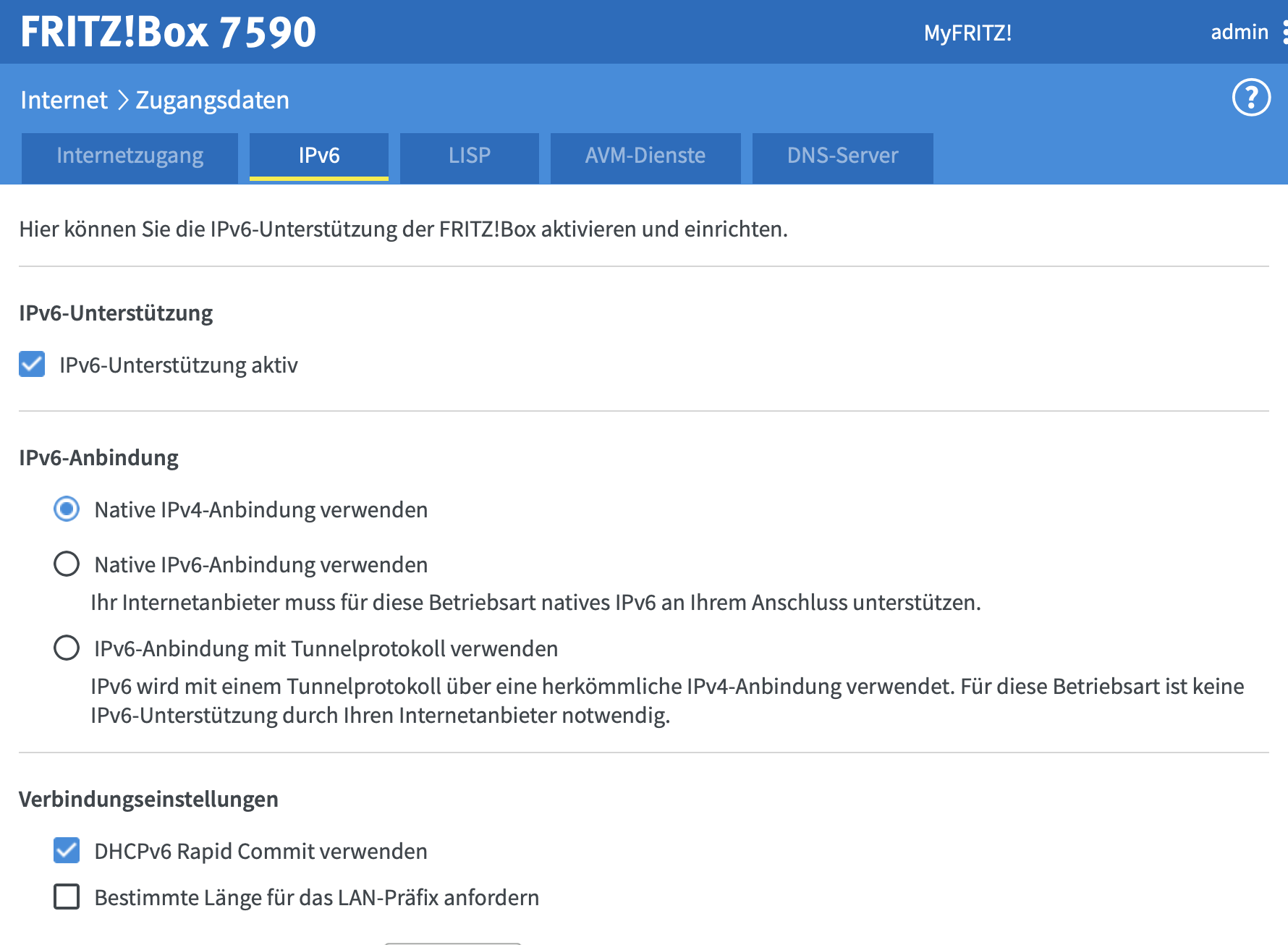Open the MyFRITZ! link in header
Viewport: 1288px width, 945px height.
pyautogui.click(x=967, y=33)
